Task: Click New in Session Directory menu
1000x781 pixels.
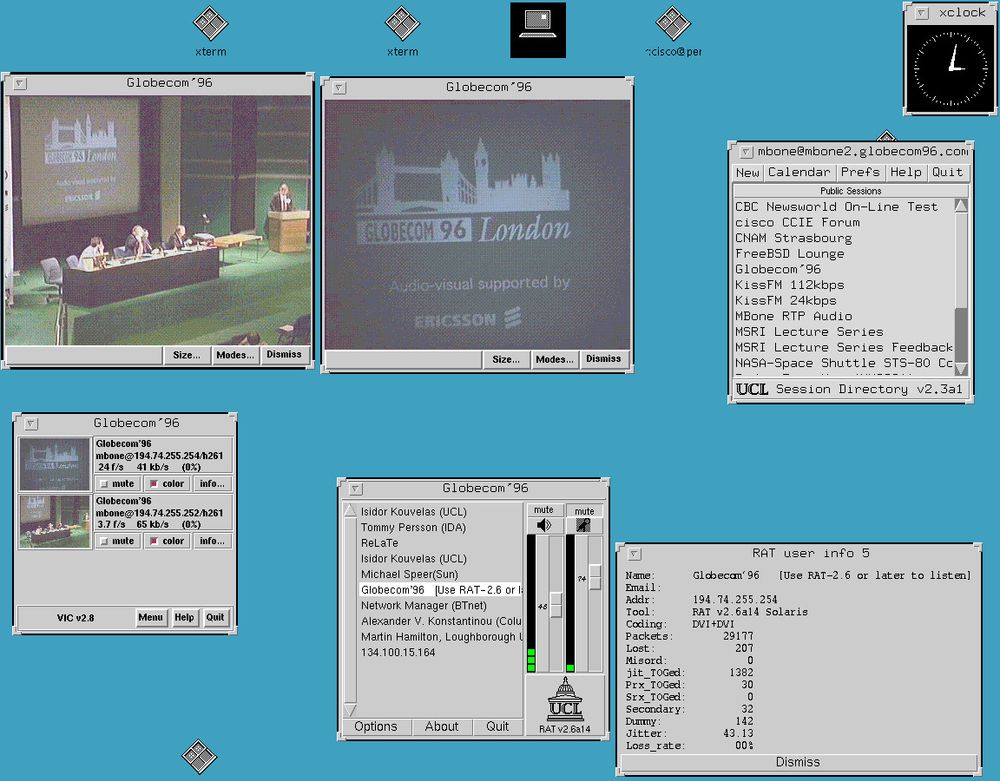Action: pos(747,173)
